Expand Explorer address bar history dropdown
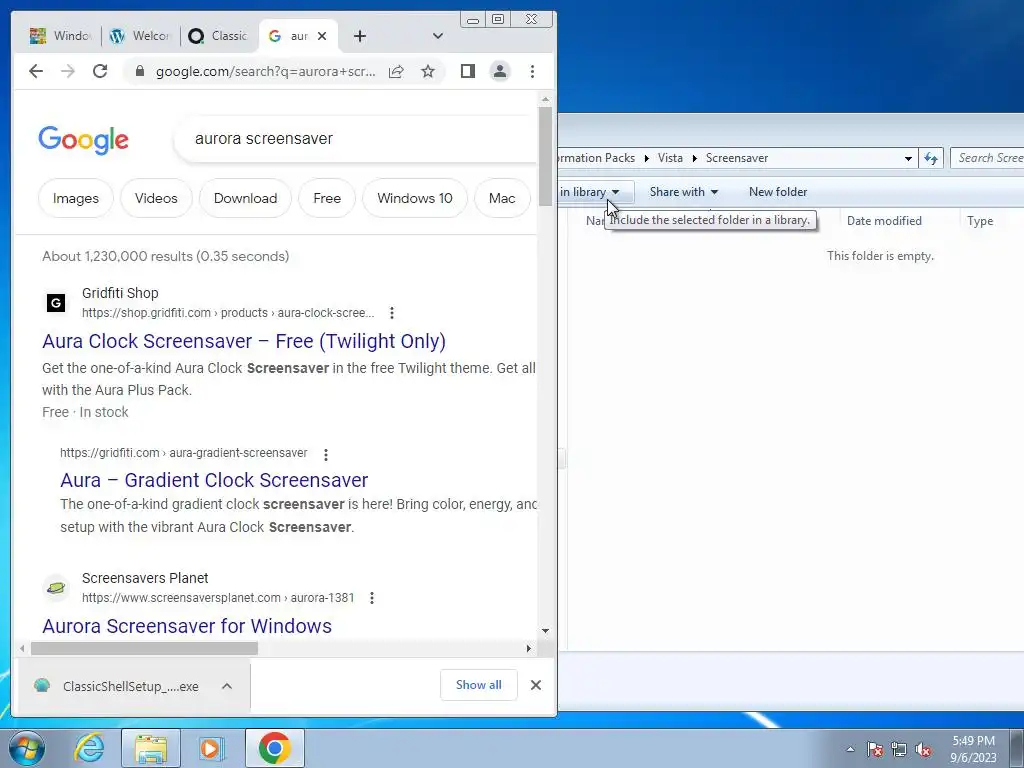1024x768 pixels. tap(908, 158)
